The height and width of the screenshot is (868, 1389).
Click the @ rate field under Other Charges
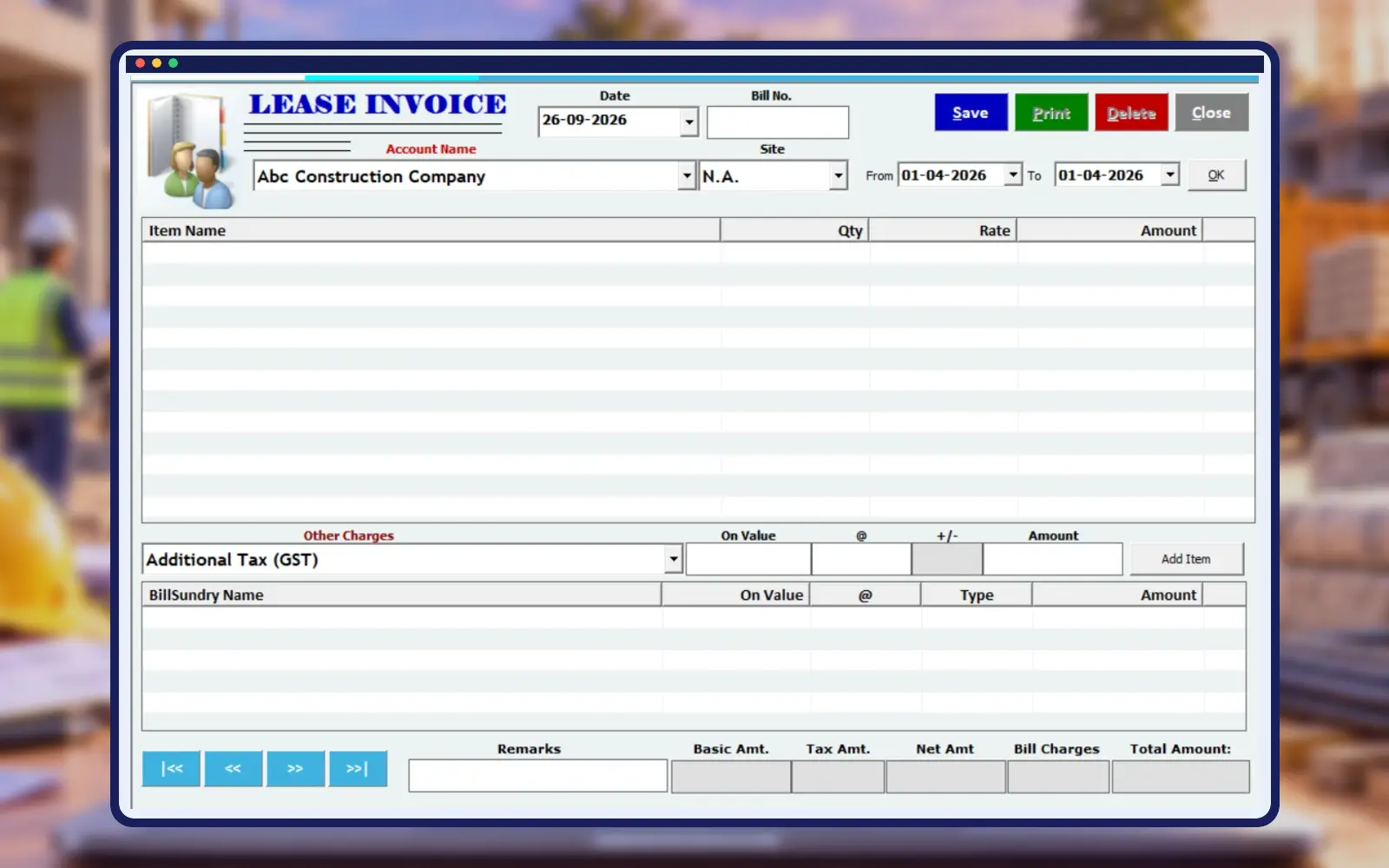pos(861,560)
